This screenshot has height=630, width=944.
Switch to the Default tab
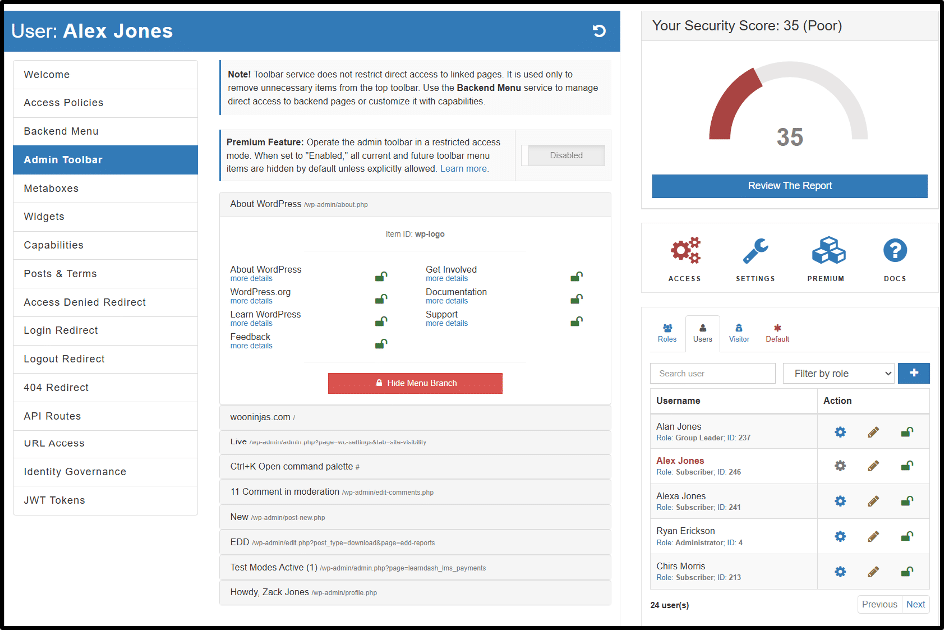[777, 333]
